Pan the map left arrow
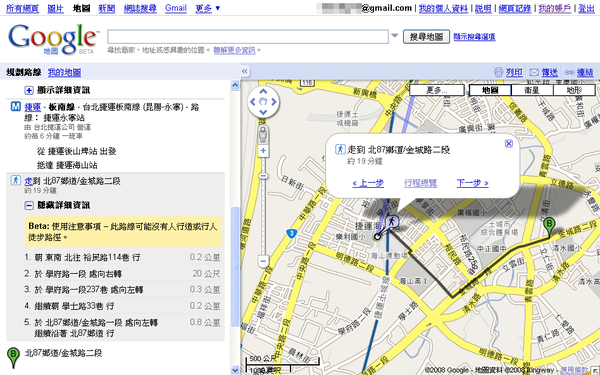The height and width of the screenshot is (375, 600). click(x=253, y=102)
